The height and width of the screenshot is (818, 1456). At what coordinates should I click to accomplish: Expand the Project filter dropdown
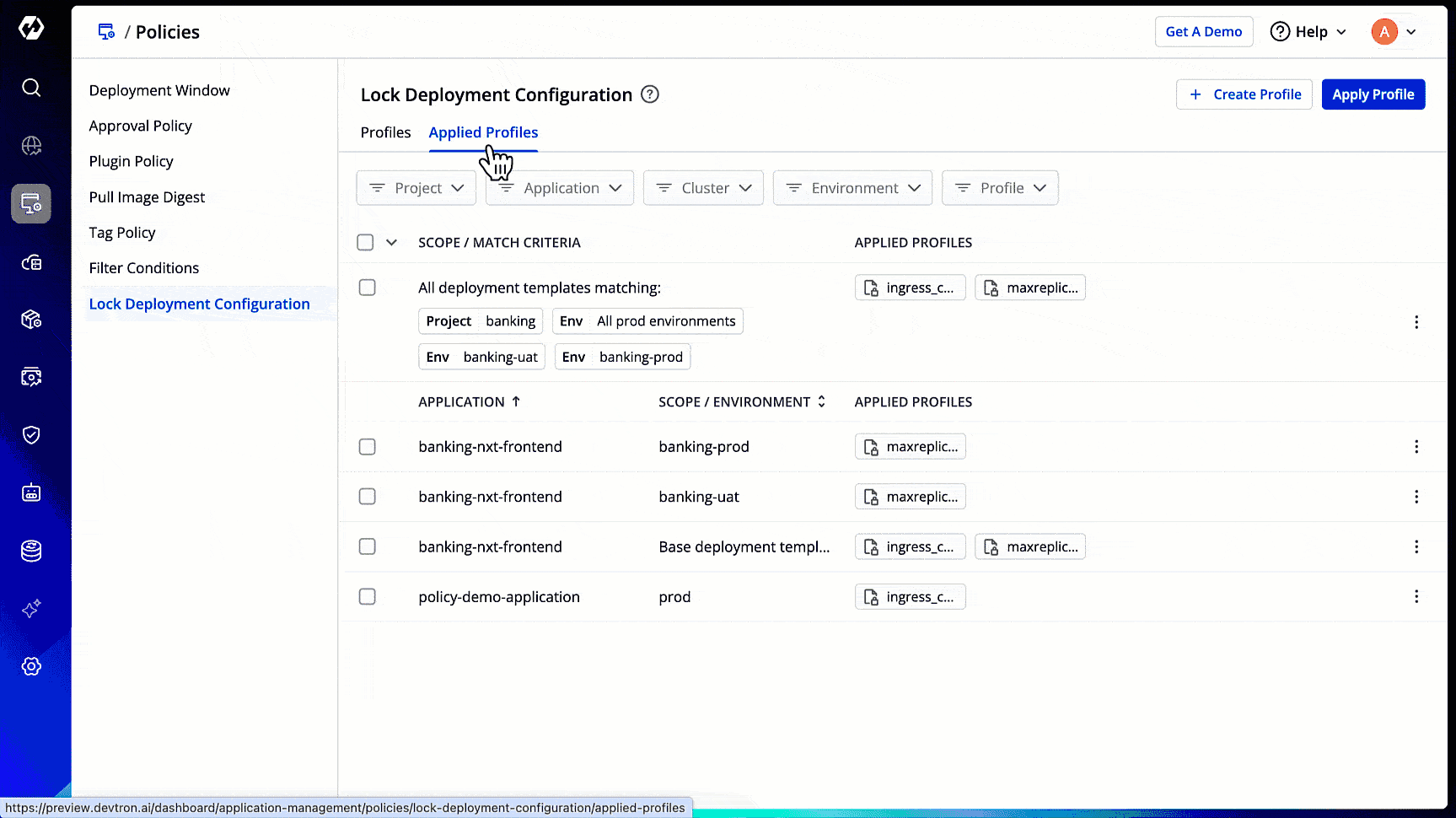[x=416, y=188]
